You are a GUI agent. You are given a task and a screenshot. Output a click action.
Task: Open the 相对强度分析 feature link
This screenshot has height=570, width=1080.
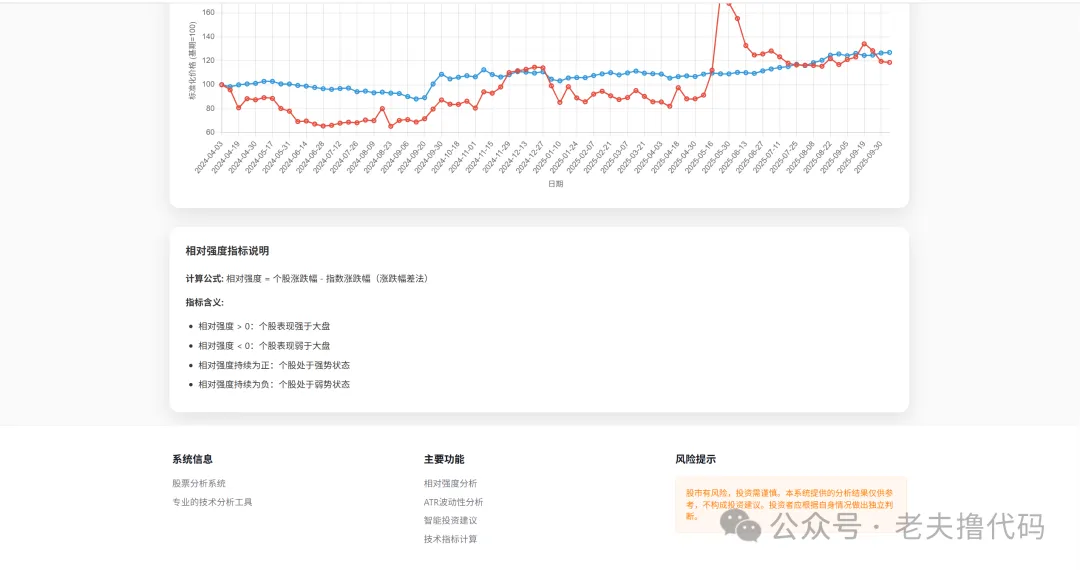(x=450, y=483)
